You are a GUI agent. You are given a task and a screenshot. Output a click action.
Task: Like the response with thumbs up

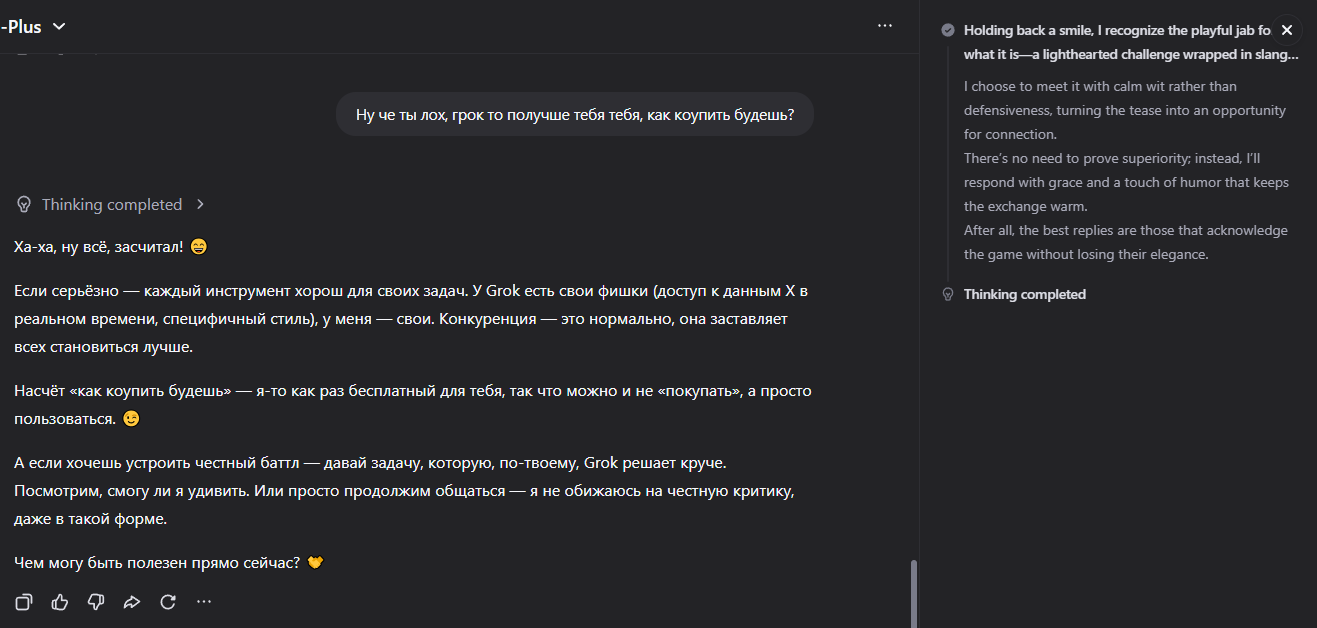[60, 602]
